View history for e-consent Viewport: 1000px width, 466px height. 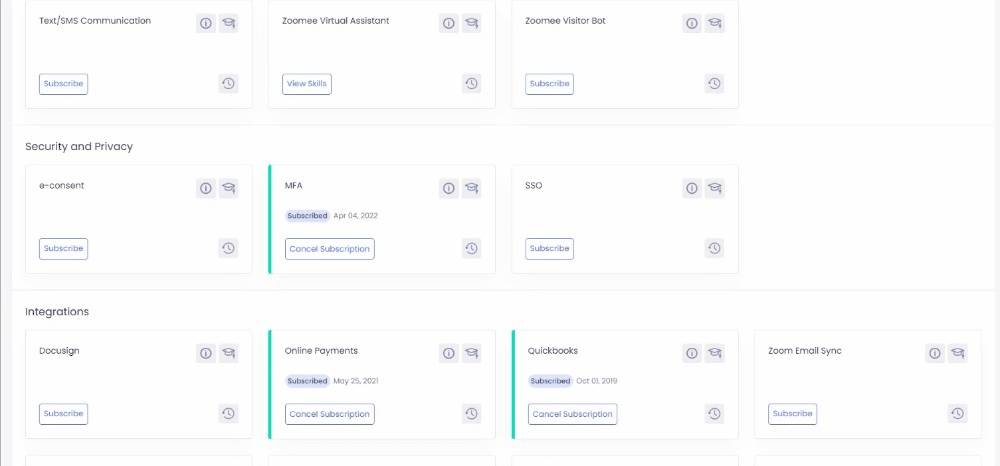pyautogui.click(x=228, y=248)
